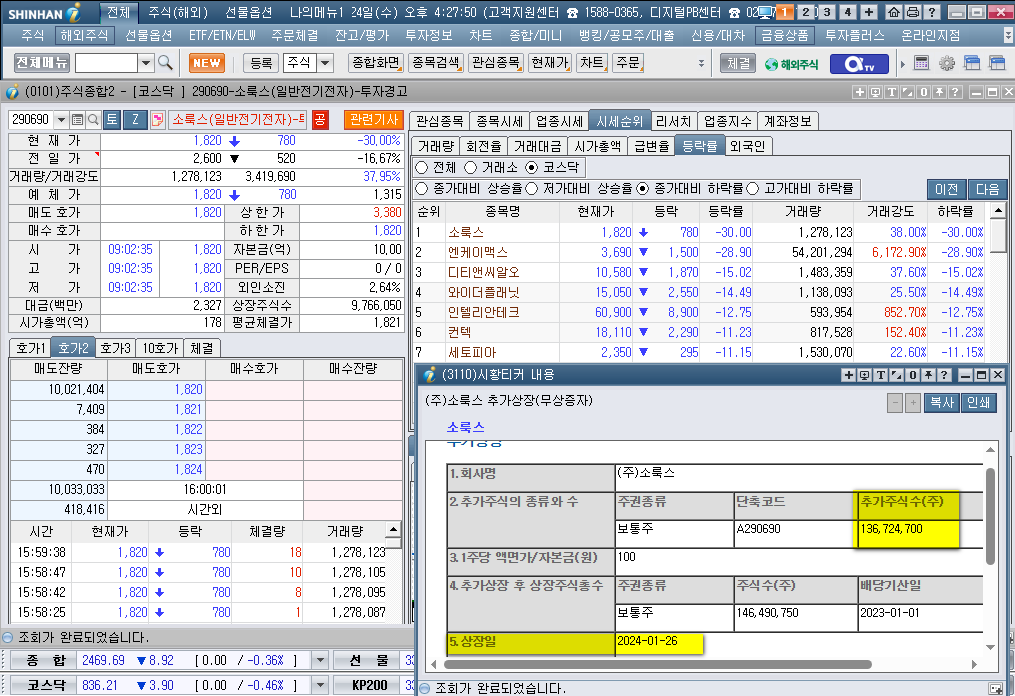
Task: Select the 거래소 market radio button
Action: pos(471,168)
